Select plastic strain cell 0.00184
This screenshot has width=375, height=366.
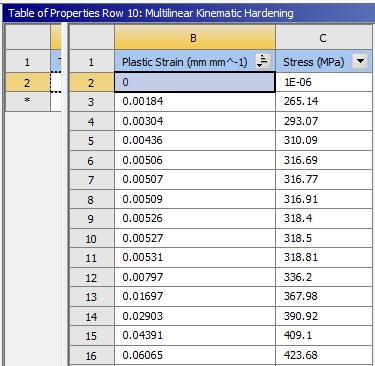(195, 101)
